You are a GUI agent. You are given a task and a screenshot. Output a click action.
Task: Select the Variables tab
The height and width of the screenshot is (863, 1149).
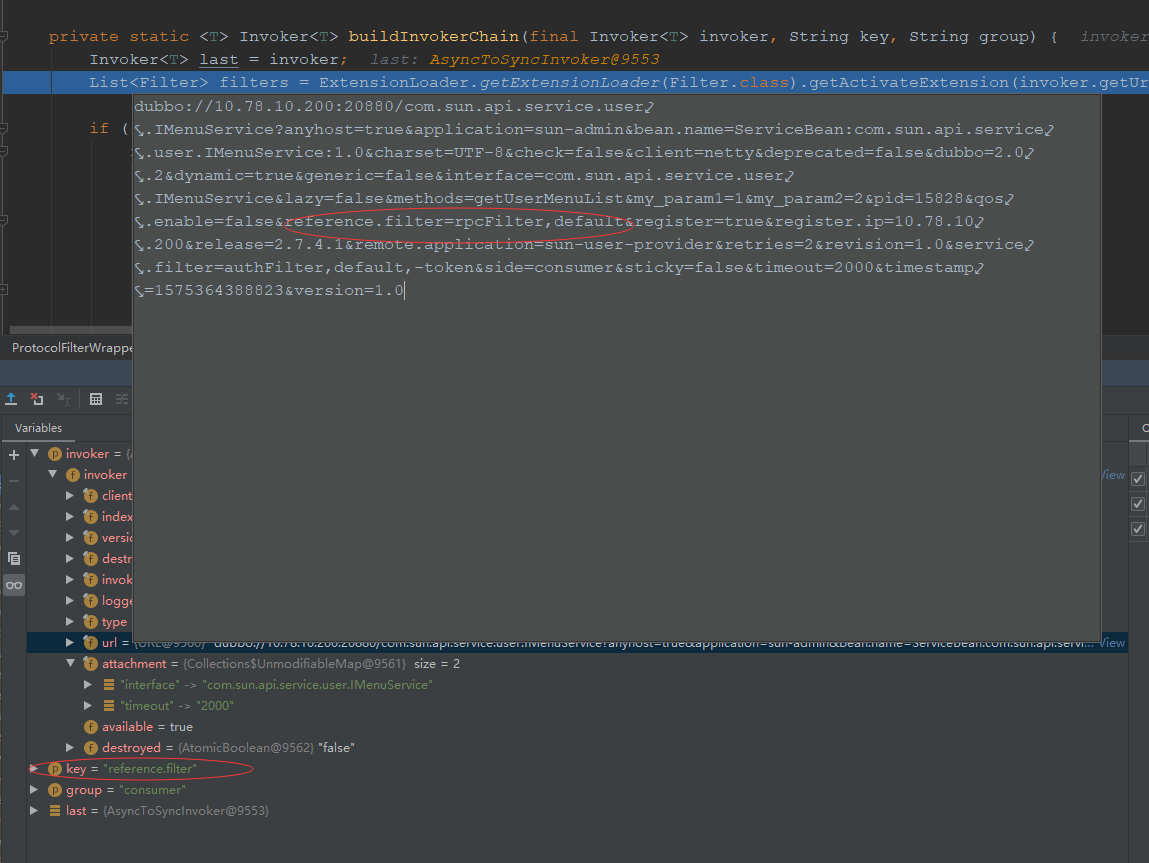click(37, 428)
